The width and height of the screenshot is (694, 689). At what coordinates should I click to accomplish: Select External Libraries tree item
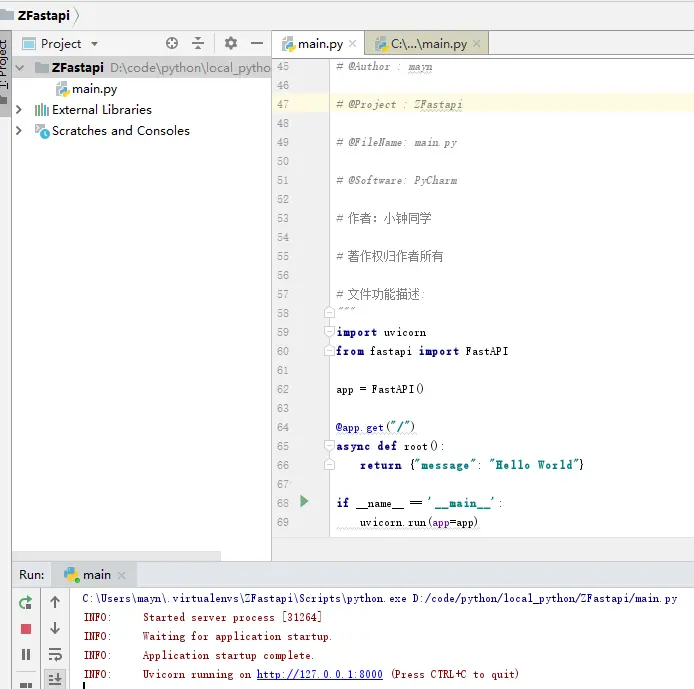click(x=93, y=110)
